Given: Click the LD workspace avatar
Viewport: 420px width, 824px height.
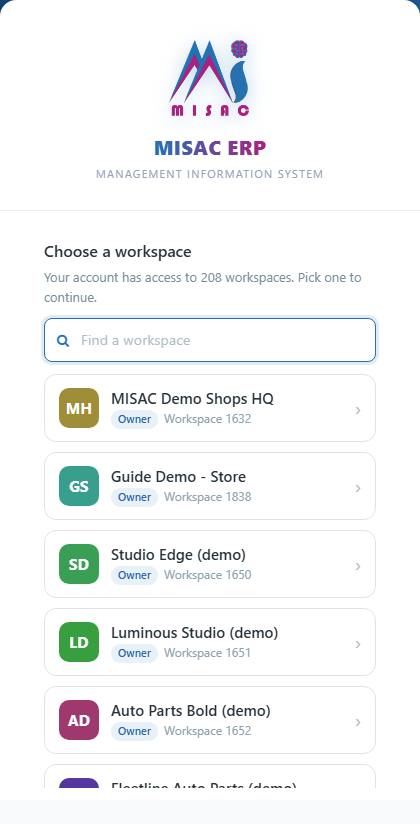Looking at the screenshot, I should pyautogui.click(x=79, y=642).
